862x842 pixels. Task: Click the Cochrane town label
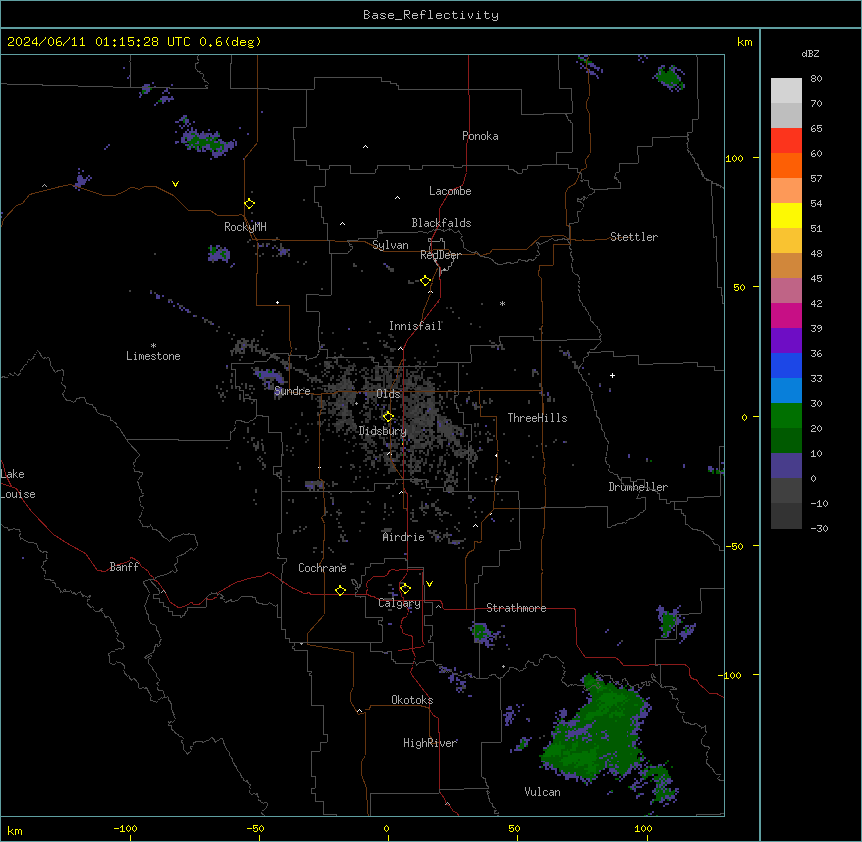pyautogui.click(x=322, y=568)
